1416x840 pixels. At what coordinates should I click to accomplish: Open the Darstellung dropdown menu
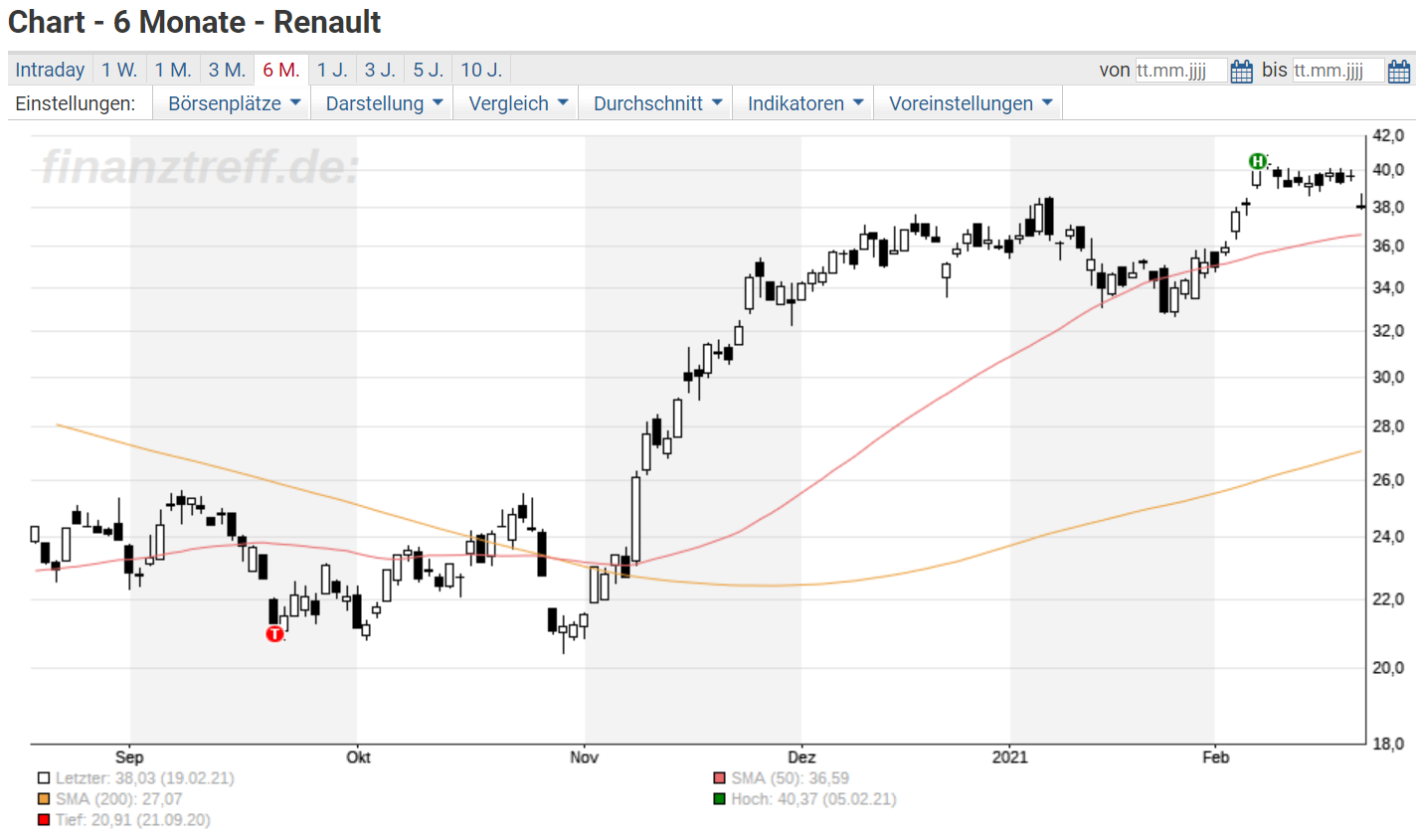(x=384, y=103)
